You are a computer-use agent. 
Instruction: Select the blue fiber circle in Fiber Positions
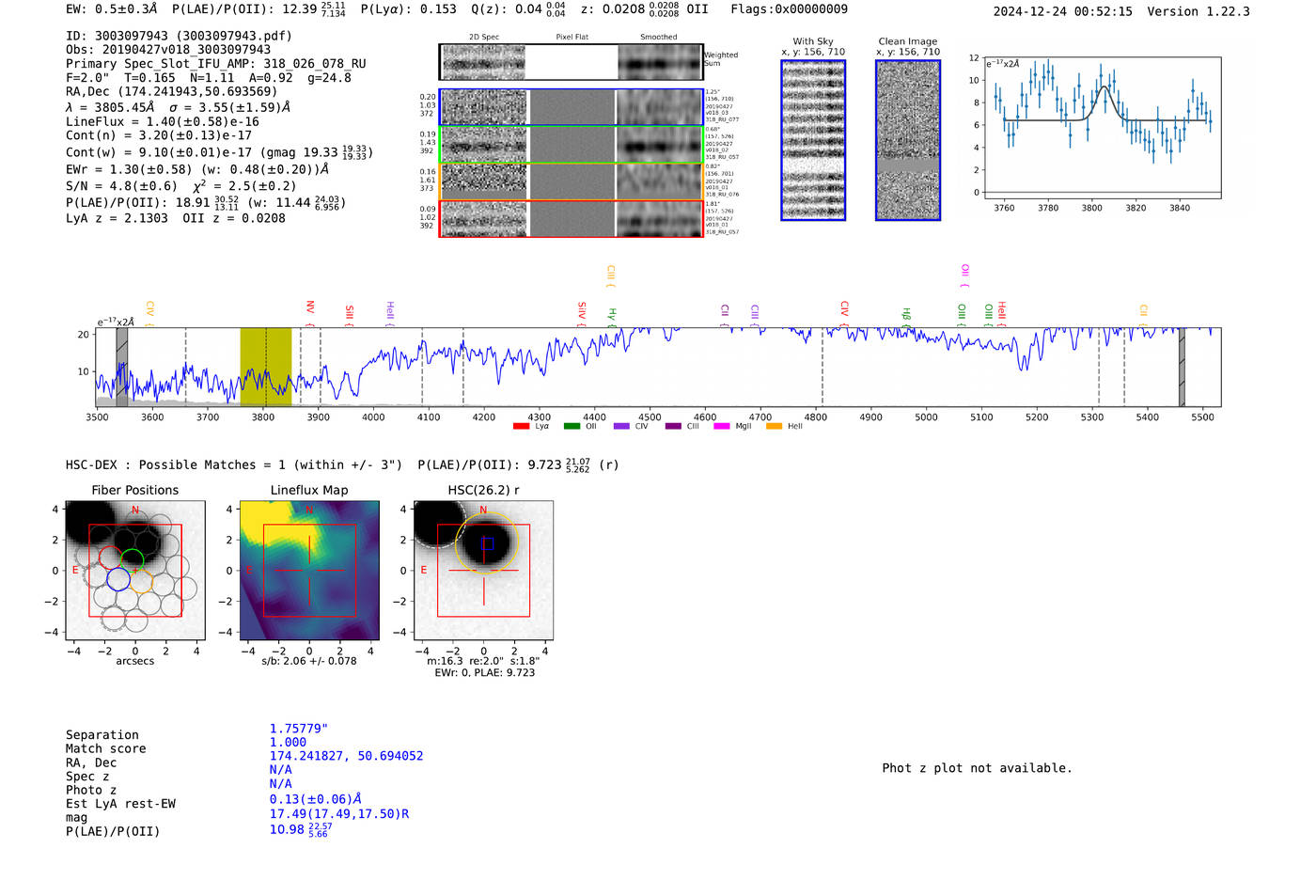click(117, 579)
